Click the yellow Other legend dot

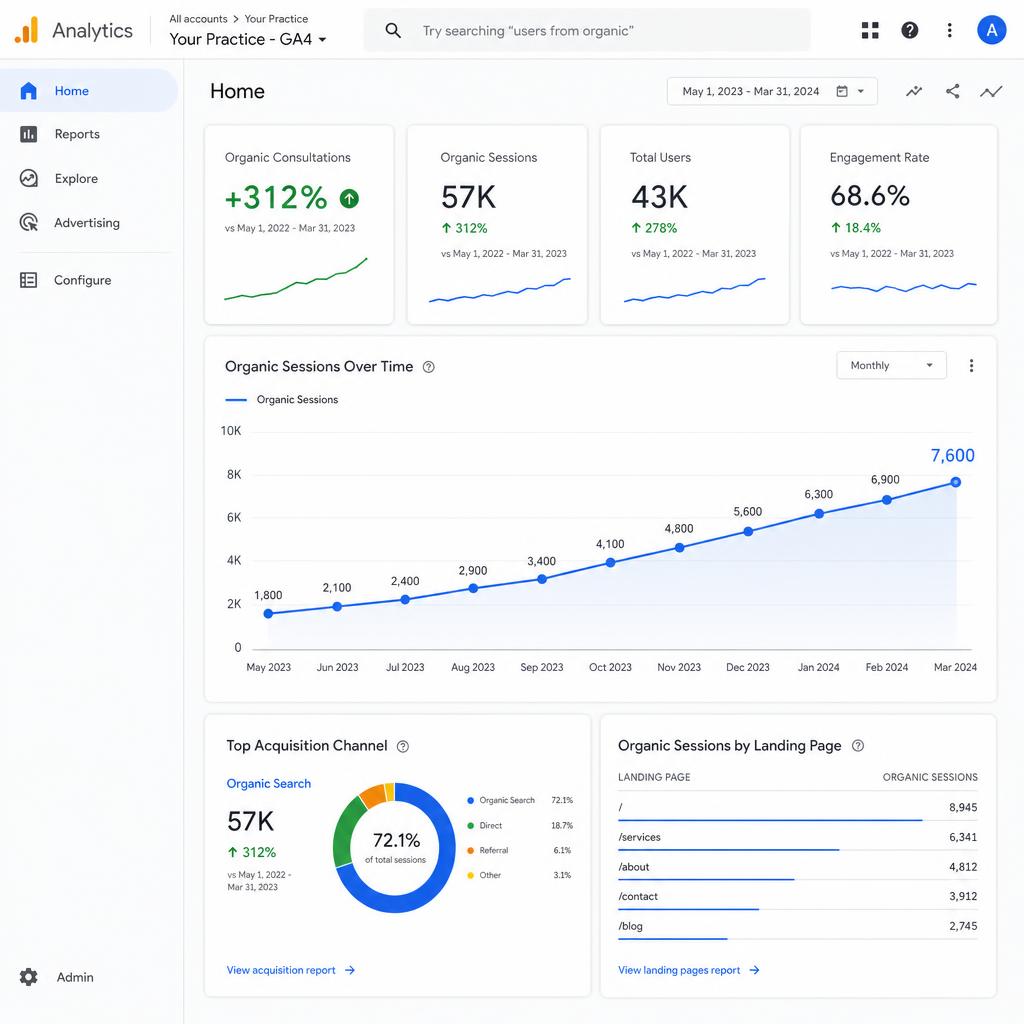(x=470, y=876)
